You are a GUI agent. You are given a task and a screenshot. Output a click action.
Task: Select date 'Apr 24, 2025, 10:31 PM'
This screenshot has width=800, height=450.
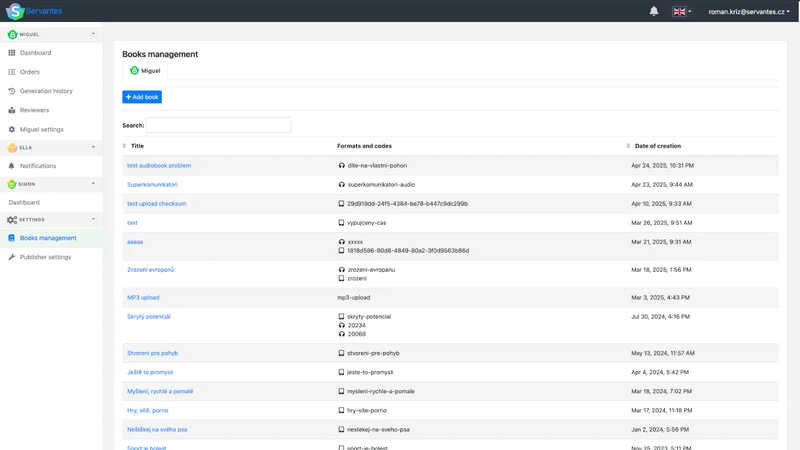pyautogui.click(x=662, y=165)
